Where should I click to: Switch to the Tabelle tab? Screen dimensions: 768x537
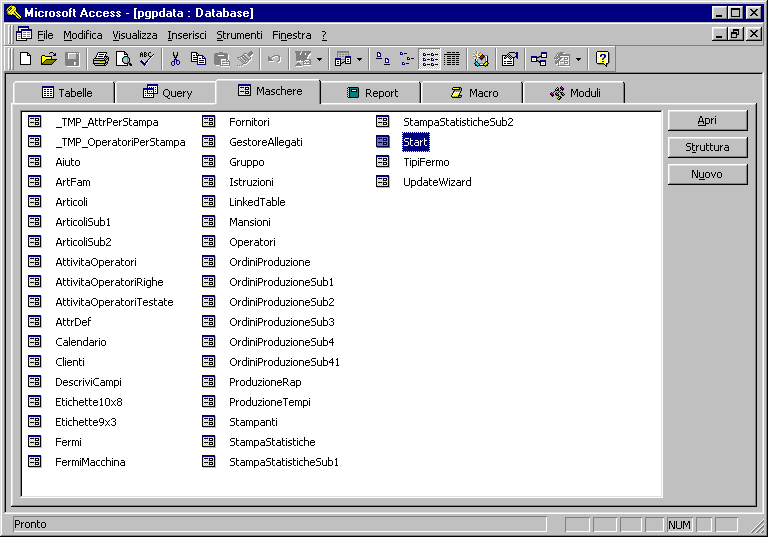pos(64,93)
